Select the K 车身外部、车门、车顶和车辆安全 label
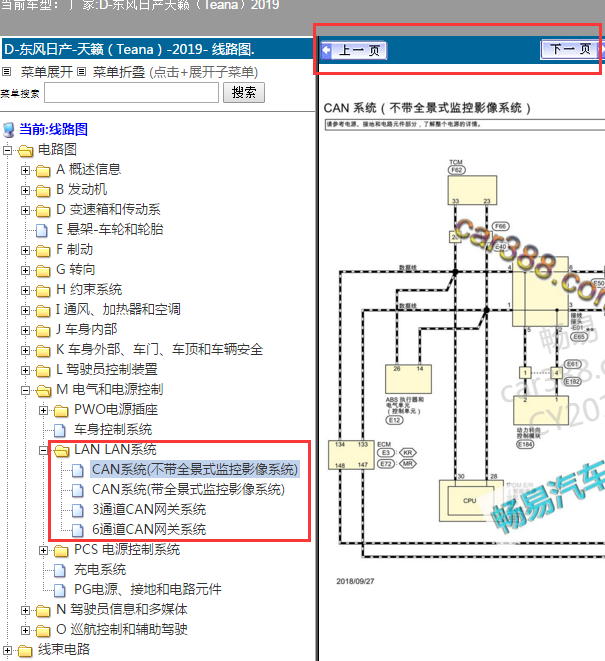This screenshot has height=661, width=605. pyautogui.click(x=159, y=349)
